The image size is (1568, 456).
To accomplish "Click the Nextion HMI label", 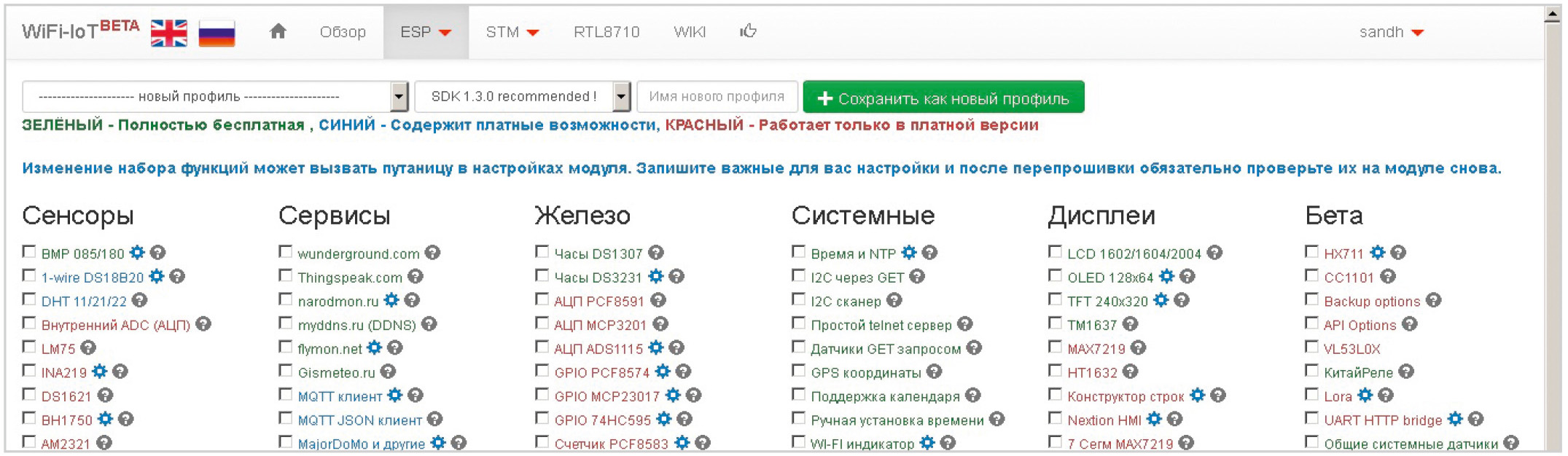I will coord(1104,420).
